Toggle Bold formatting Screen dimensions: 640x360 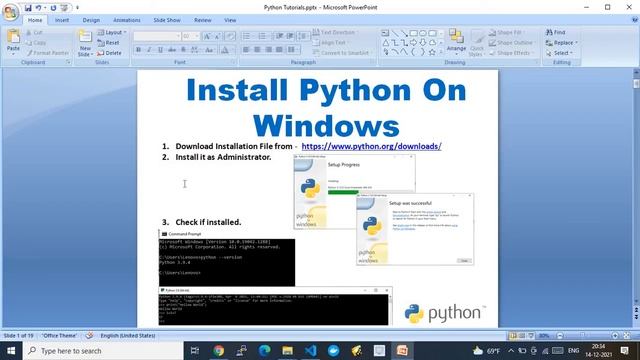click(138, 50)
